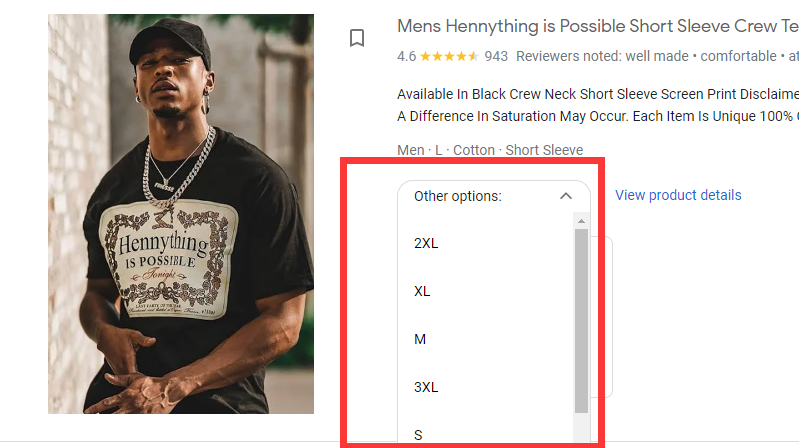Click the 4.6 rating number
799x448 pixels.
click(406, 57)
